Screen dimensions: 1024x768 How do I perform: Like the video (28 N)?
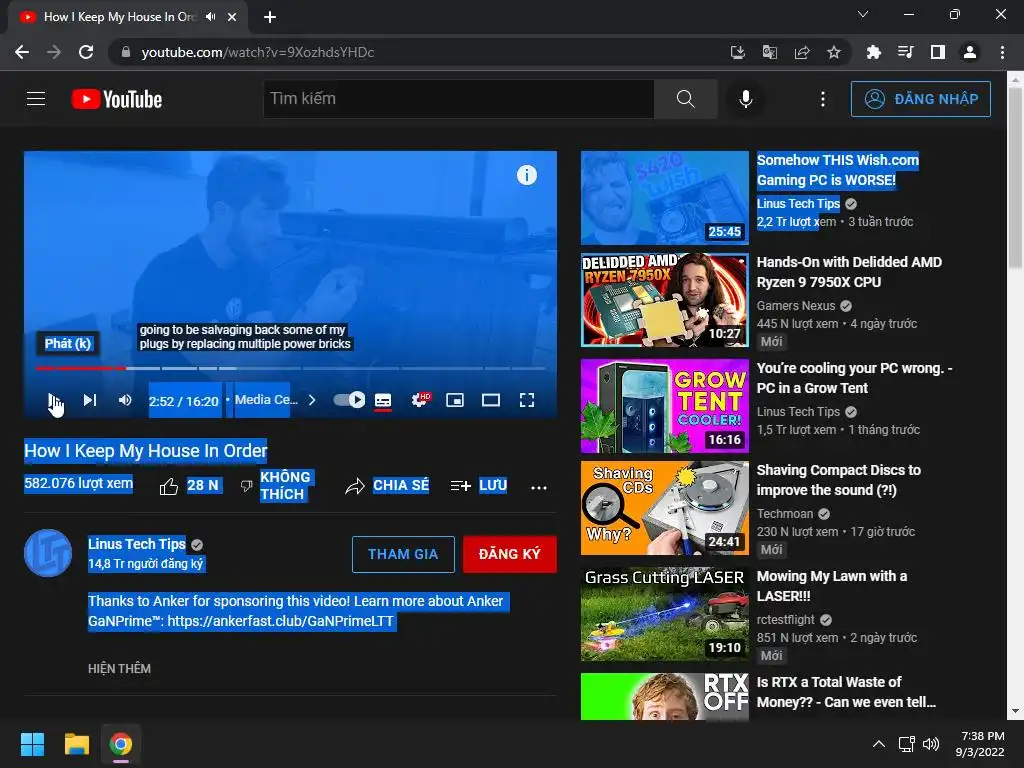pyautogui.click(x=189, y=486)
